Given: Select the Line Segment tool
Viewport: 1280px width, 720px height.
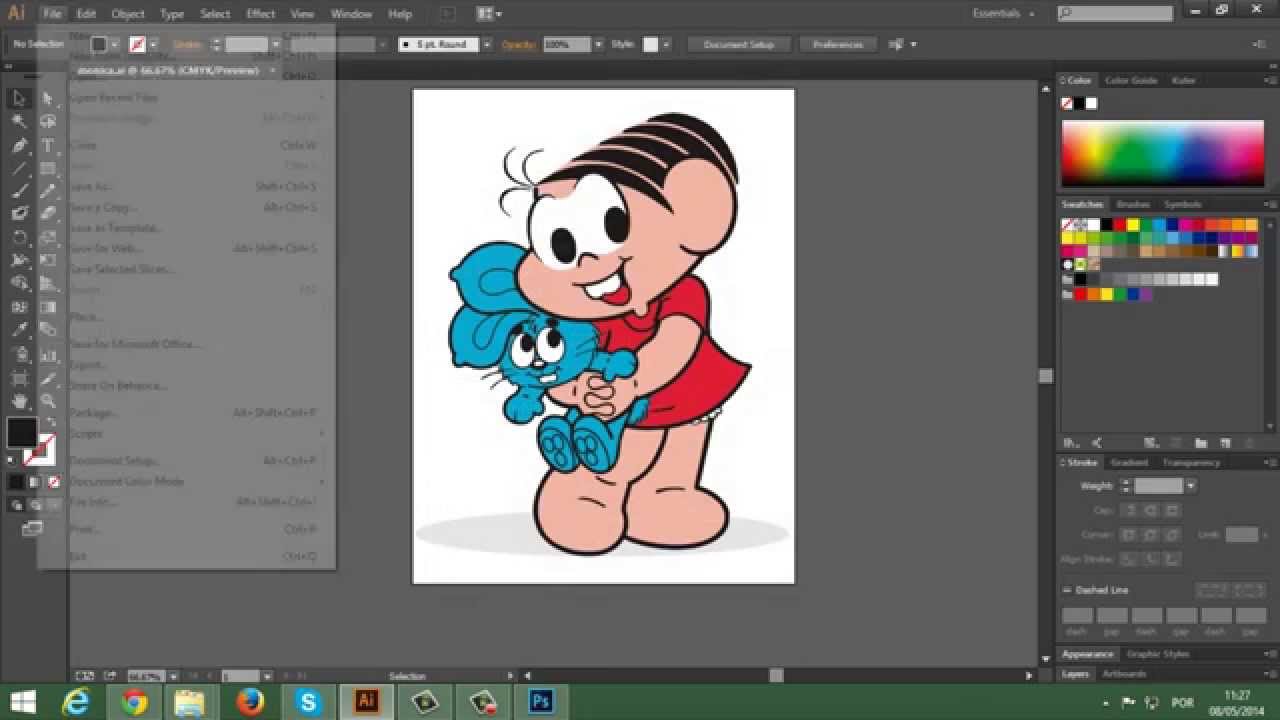Looking at the screenshot, I should pos(18,168).
